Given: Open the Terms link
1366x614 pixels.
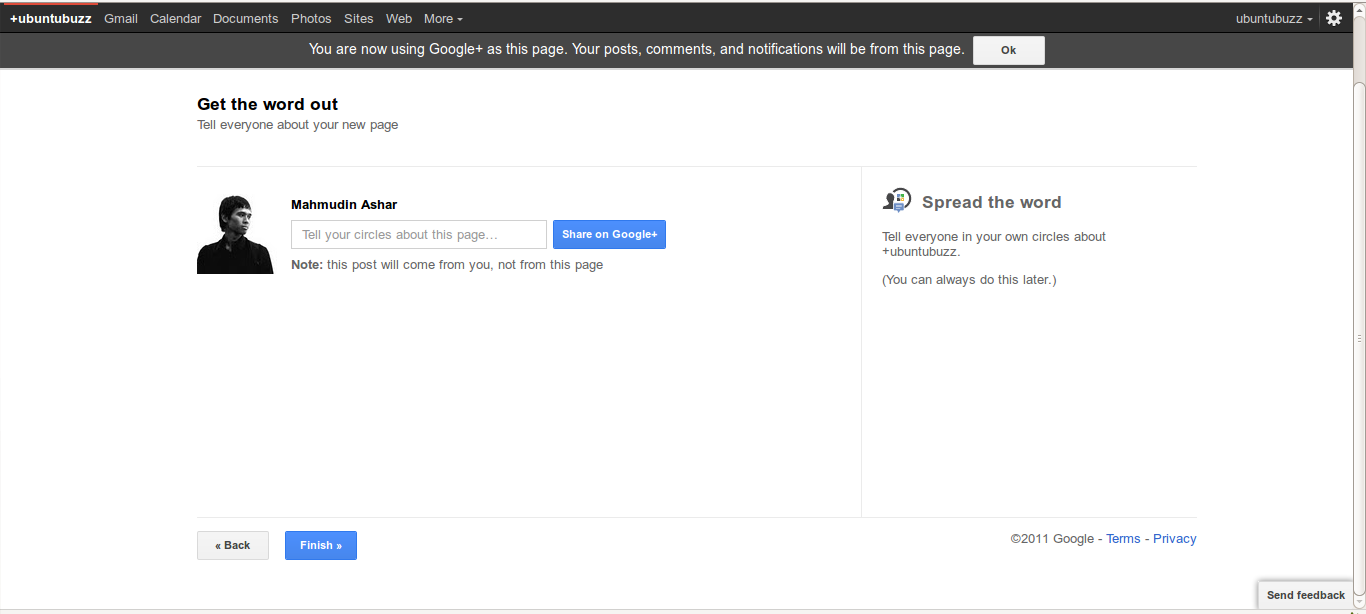Looking at the screenshot, I should click(x=1123, y=539).
